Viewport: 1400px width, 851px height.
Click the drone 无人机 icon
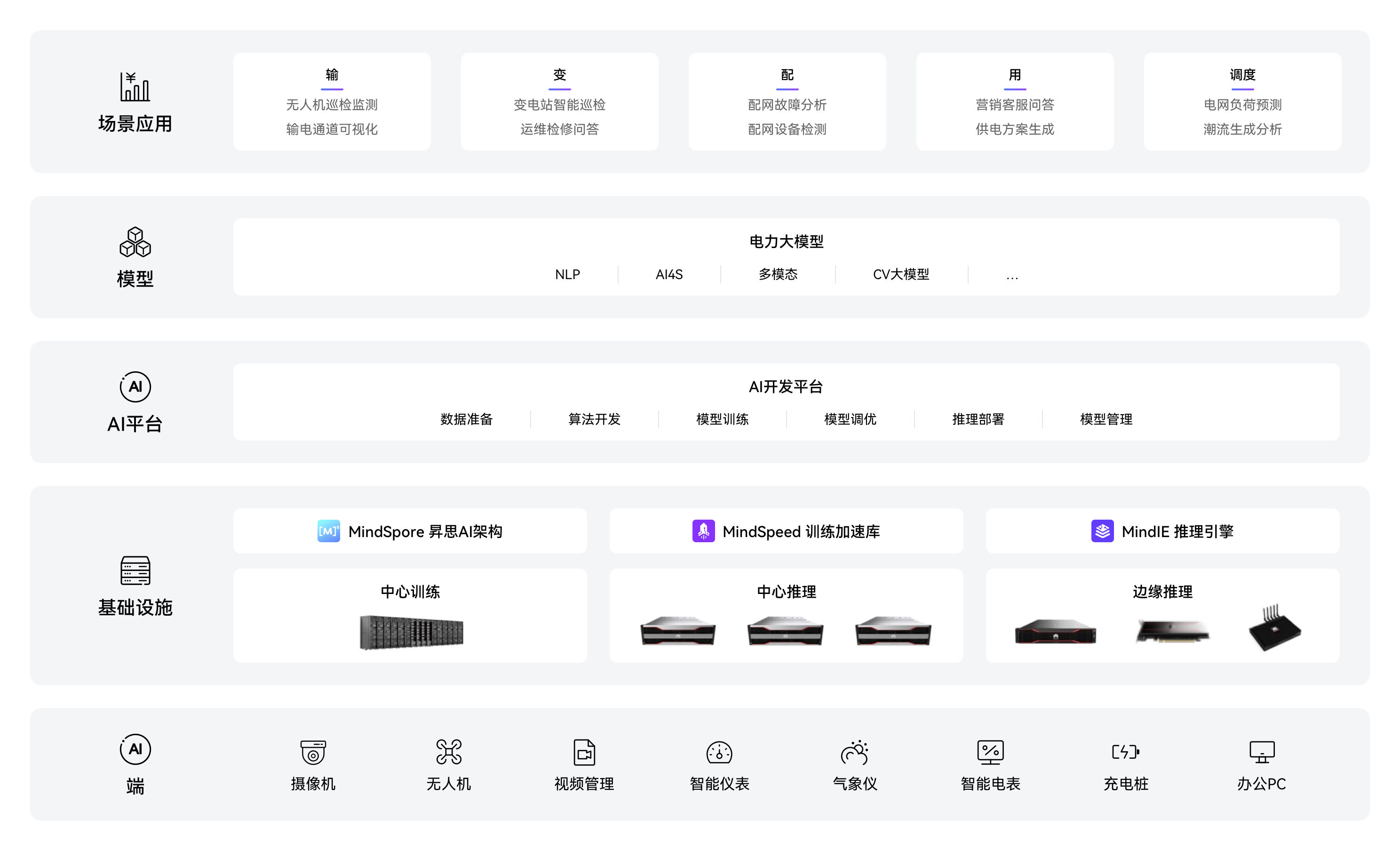tap(448, 752)
